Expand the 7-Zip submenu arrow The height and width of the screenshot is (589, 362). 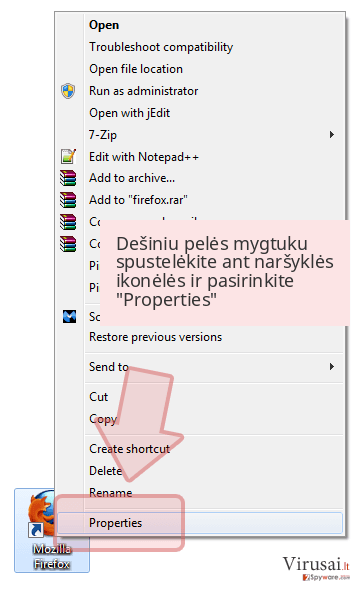(332, 134)
